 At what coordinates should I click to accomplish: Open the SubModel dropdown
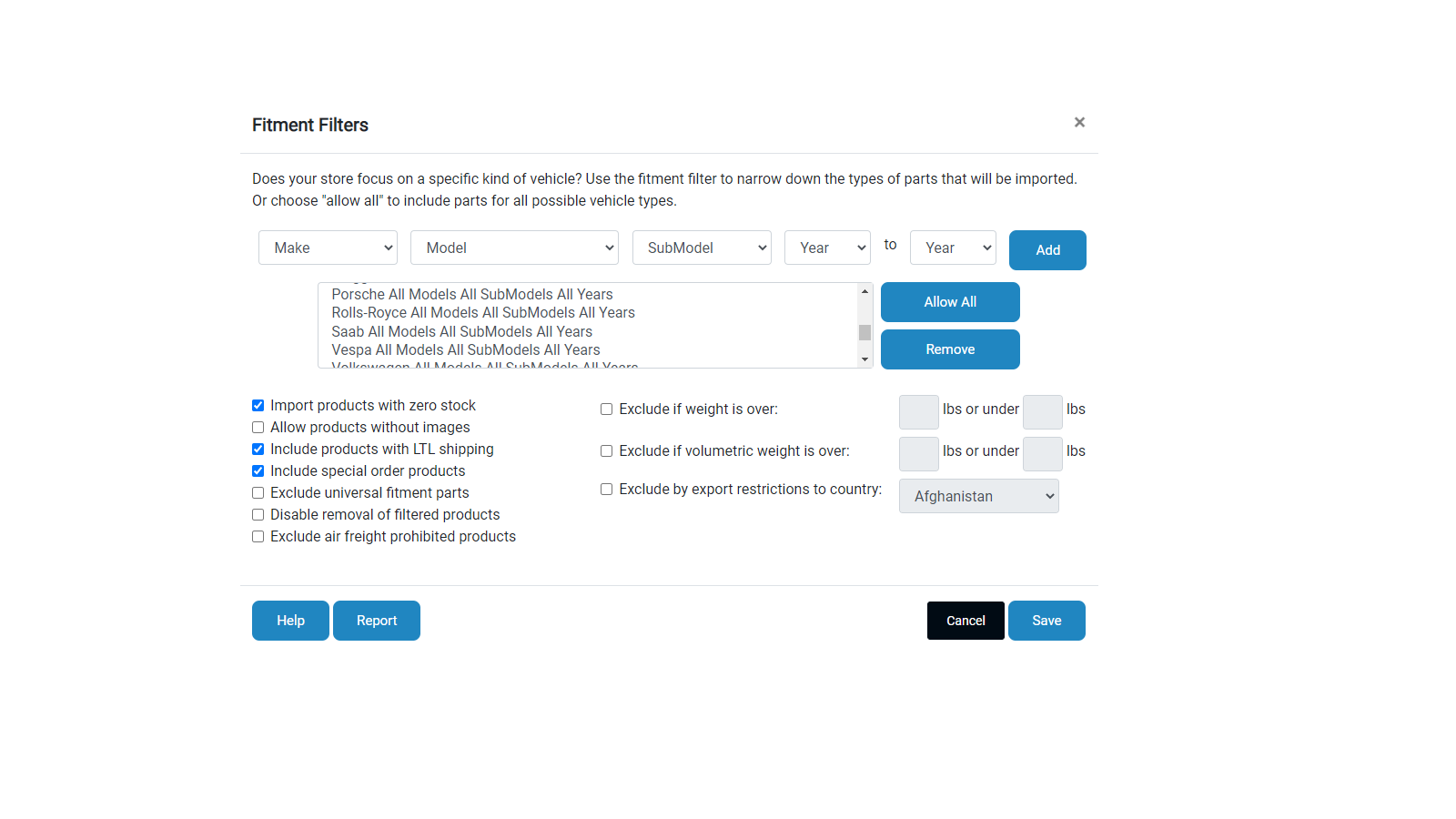[x=702, y=248]
